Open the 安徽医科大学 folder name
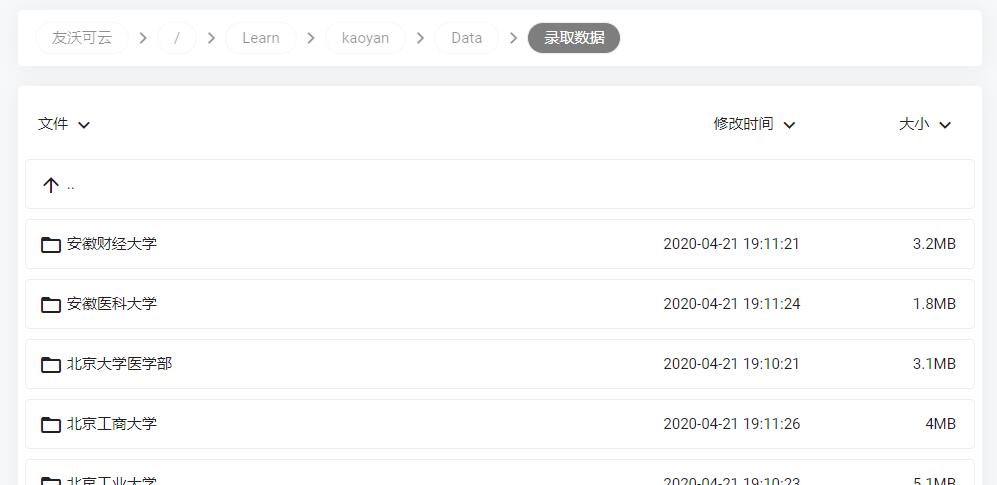This screenshot has width=997, height=485. point(112,304)
